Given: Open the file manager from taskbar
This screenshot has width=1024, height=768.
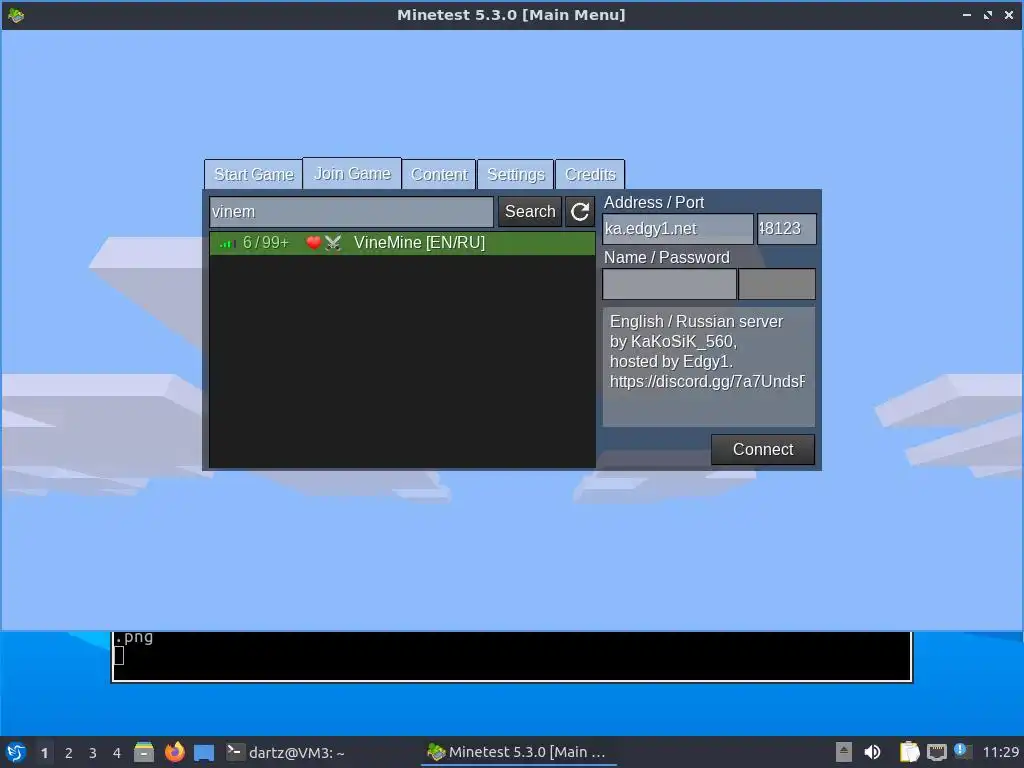Looking at the screenshot, I should pyautogui.click(x=144, y=752).
